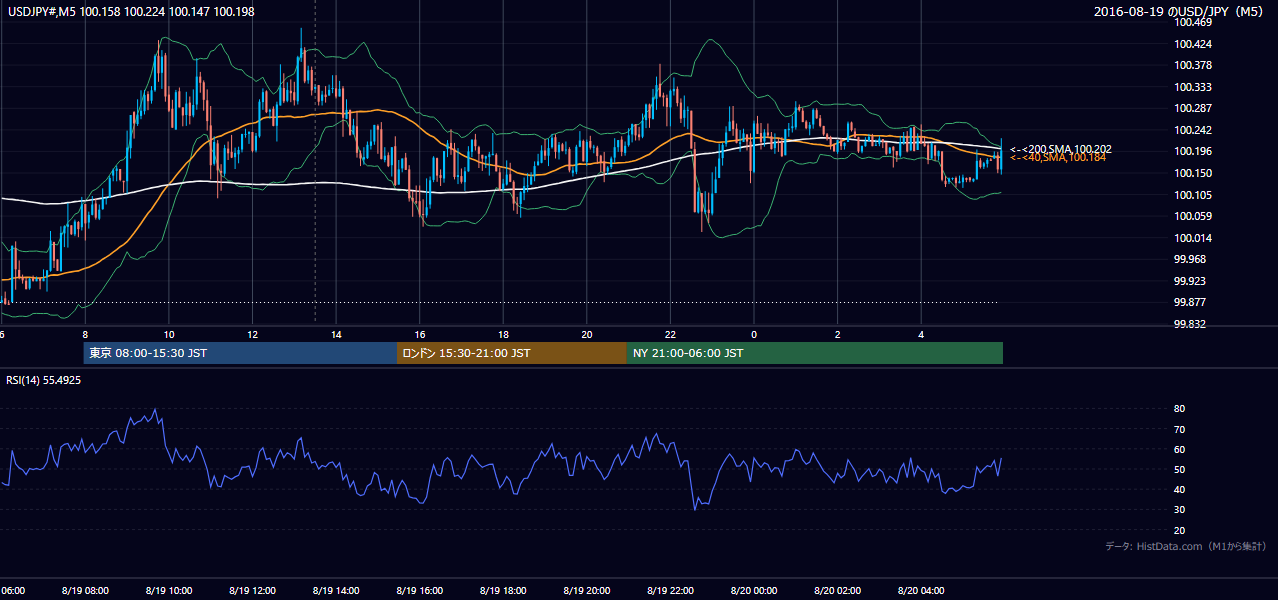Viewport: 1278px width, 600px height.
Task: Click the London 15:30-21:00 JST session bar
Action: (512, 353)
